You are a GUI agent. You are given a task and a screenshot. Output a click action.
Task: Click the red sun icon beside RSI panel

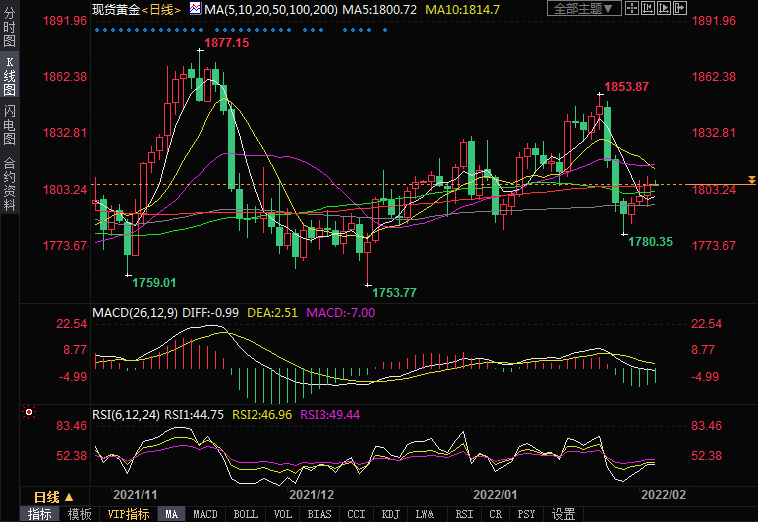[x=29, y=412]
